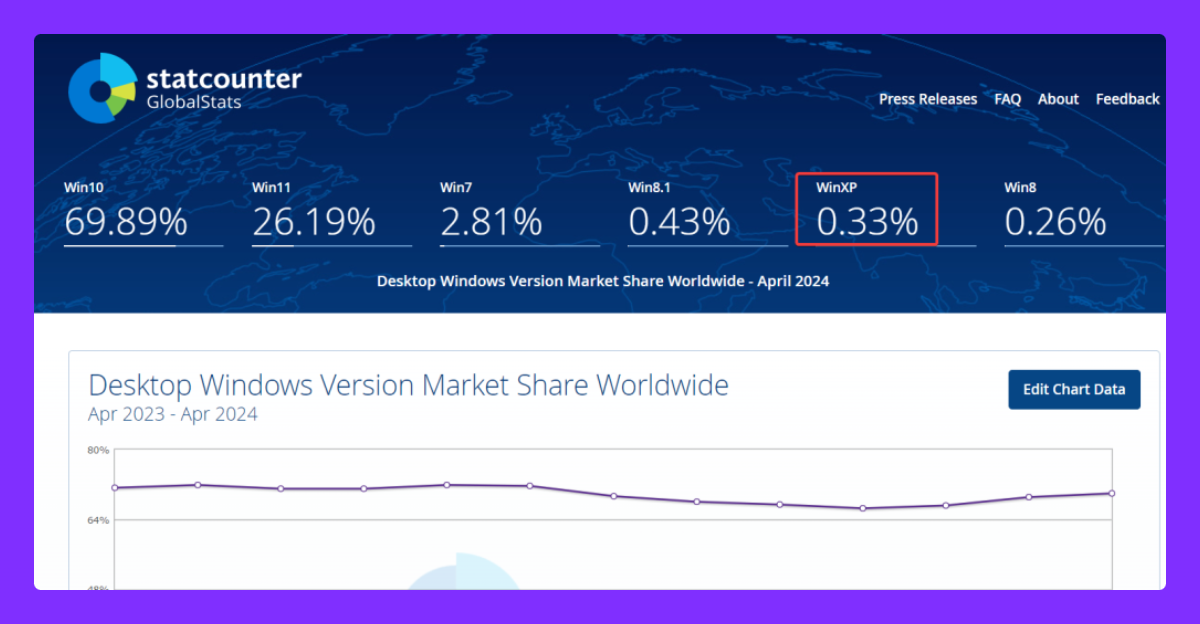The height and width of the screenshot is (624, 1200).
Task: Open the Press Releases link
Action: click(x=928, y=99)
